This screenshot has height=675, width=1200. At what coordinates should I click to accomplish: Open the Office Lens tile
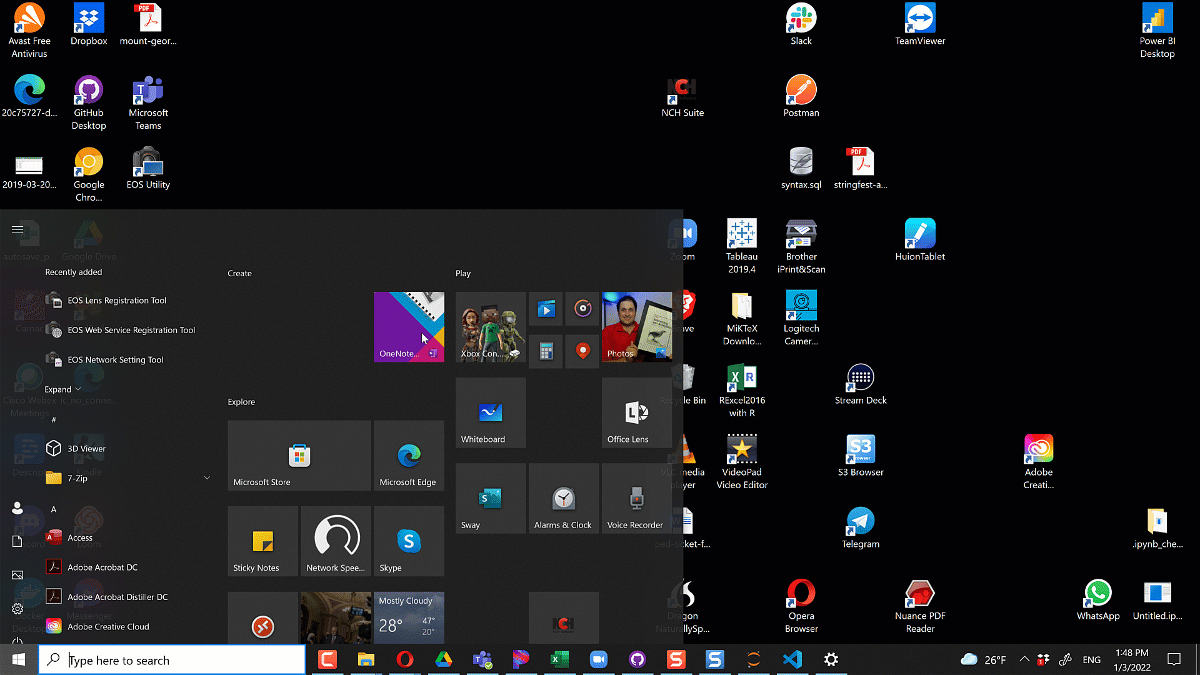(x=636, y=413)
